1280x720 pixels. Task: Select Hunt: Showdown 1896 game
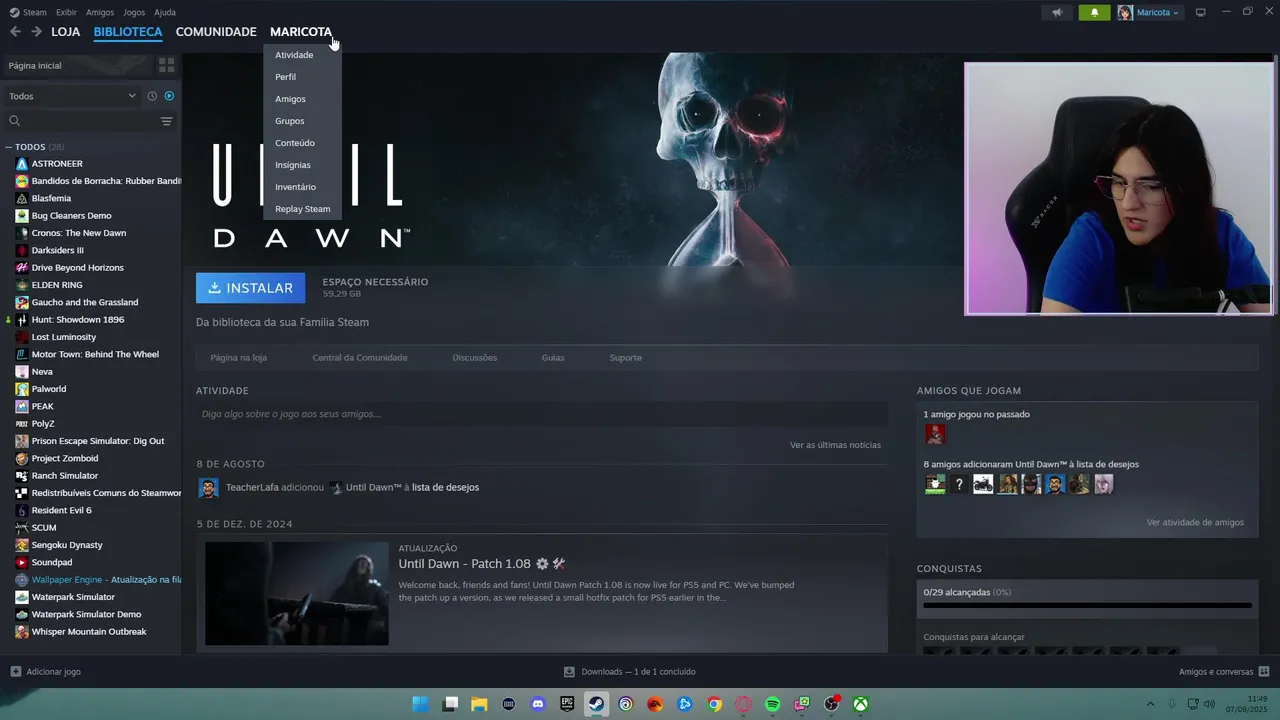click(x=78, y=320)
